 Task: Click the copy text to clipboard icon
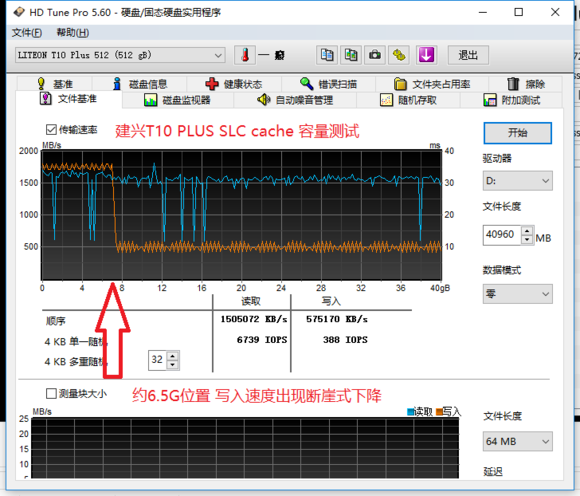pyautogui.click(x=327, y=55)
